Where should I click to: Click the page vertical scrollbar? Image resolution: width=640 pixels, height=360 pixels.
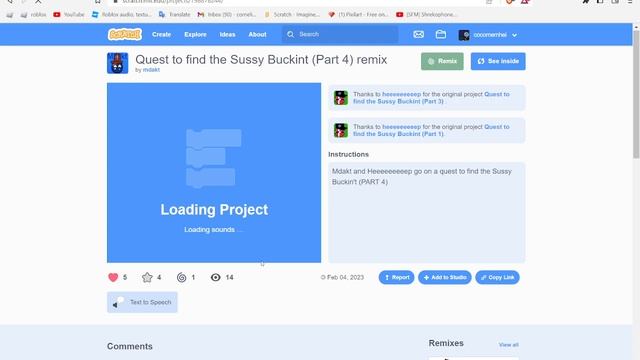(x=636, y=95)
